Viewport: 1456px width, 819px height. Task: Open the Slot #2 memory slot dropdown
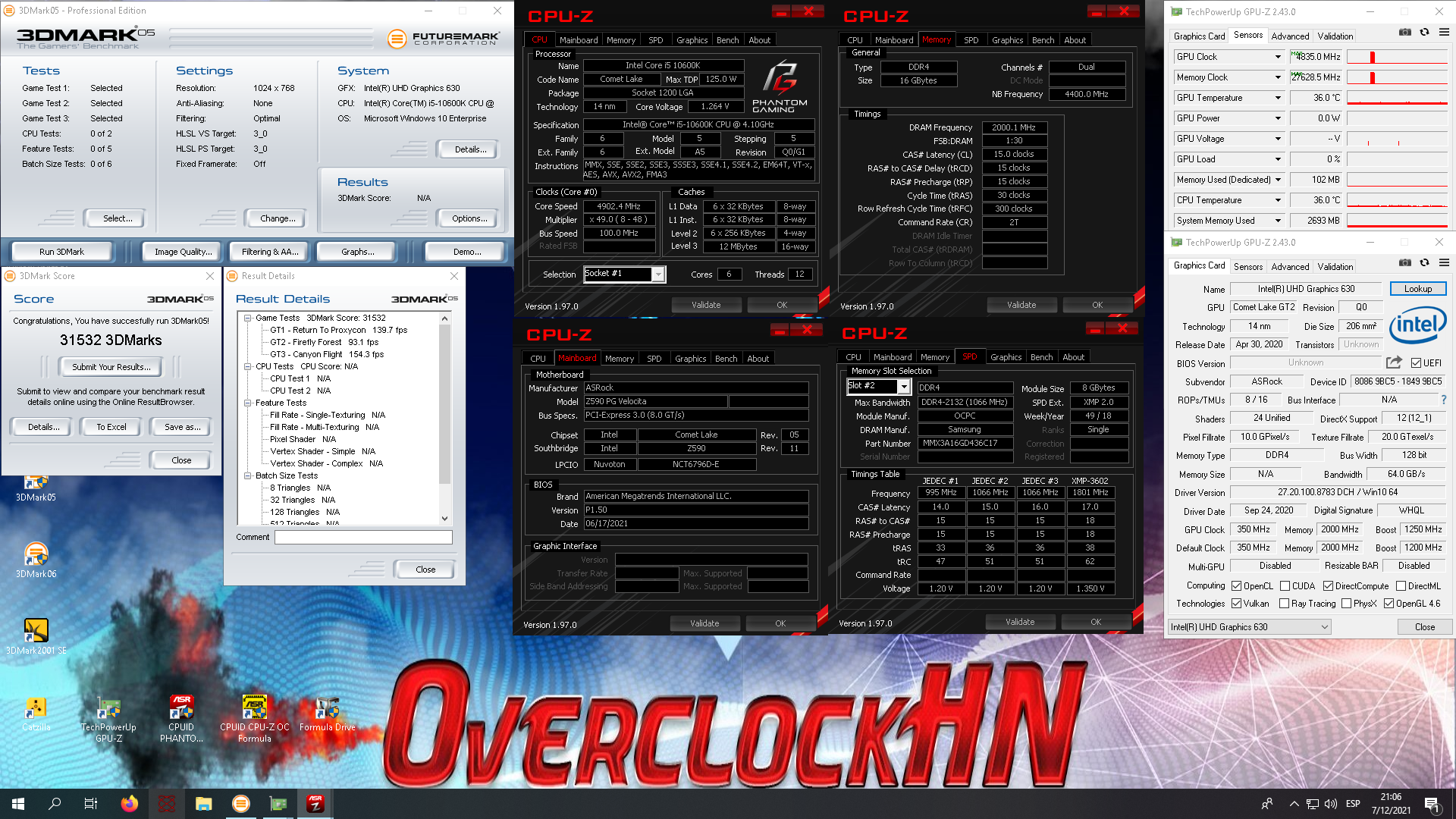pyautogui.click(x=904, y=387)
